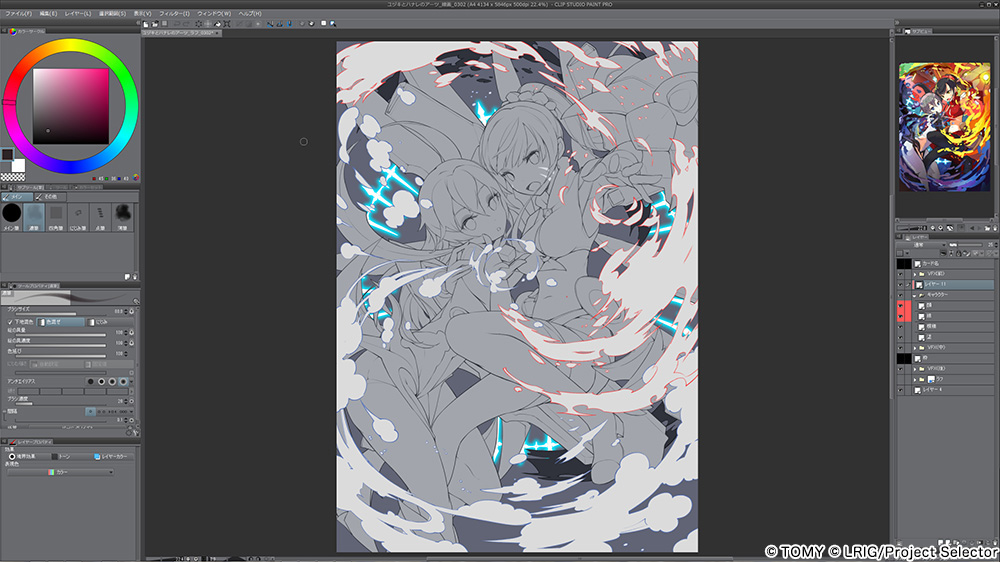
Task: Click the Navigator artwork thumbnail
Action: pos(945,127)
